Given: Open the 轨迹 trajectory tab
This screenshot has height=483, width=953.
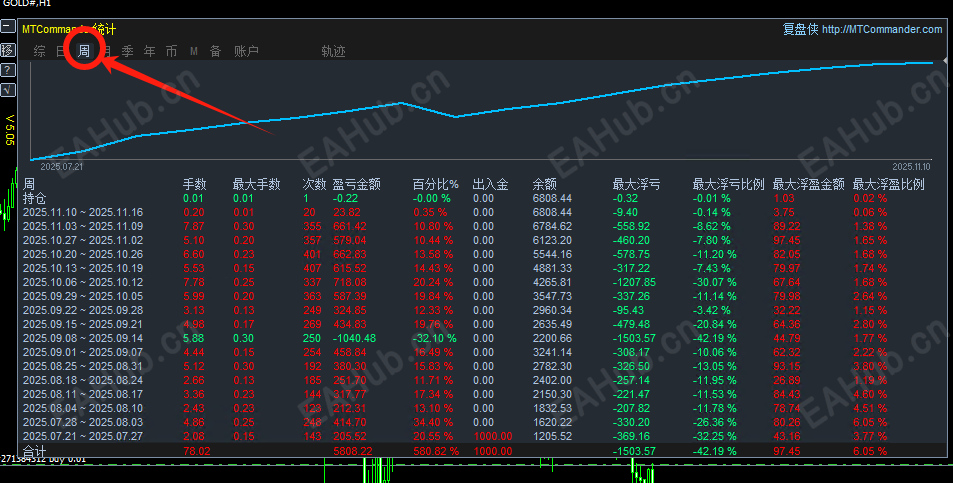Looking at the screenshot, I should click(x=333, y=51).
